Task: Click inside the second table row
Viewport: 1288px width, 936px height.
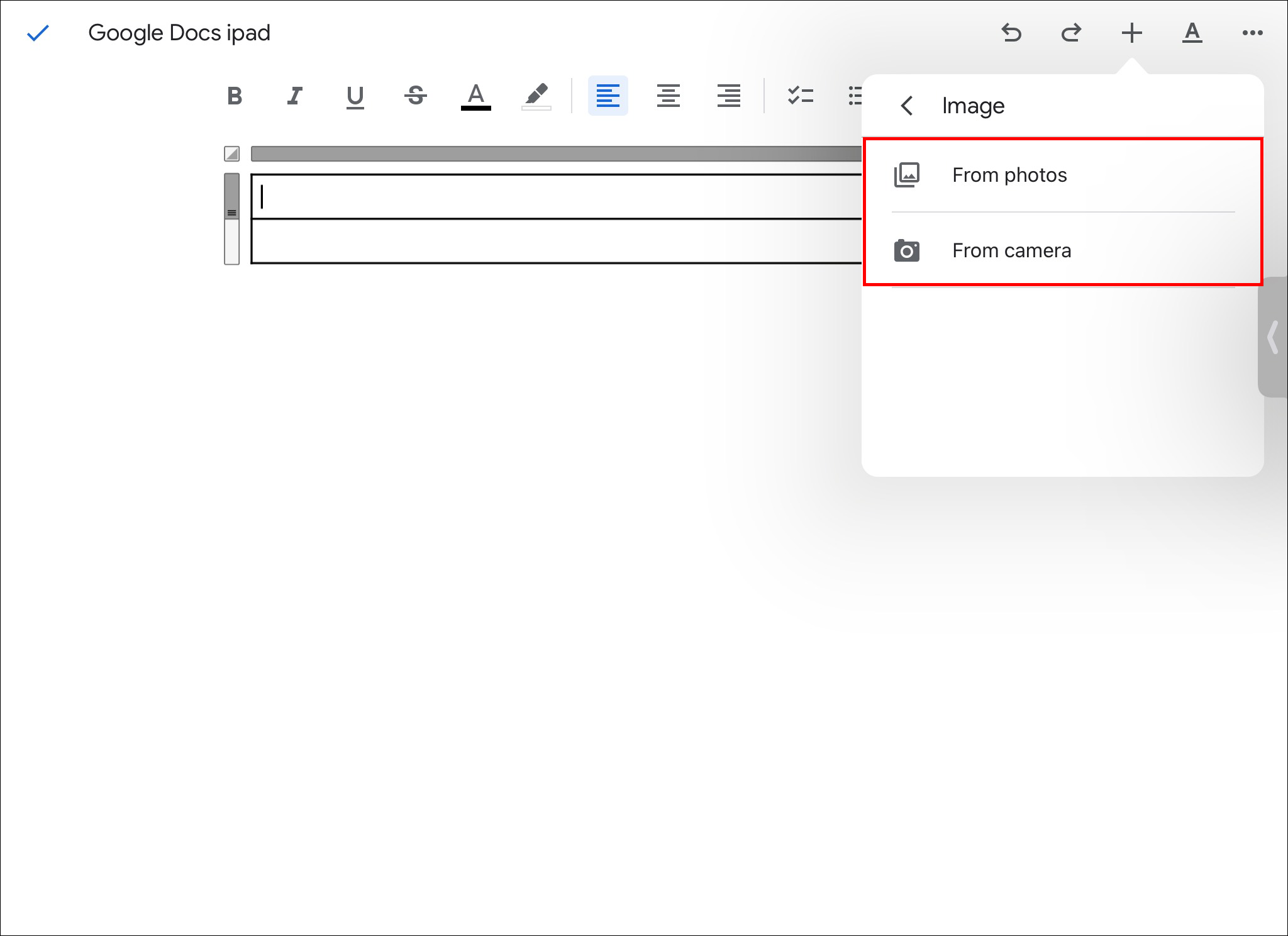Action: pos(553,241)
